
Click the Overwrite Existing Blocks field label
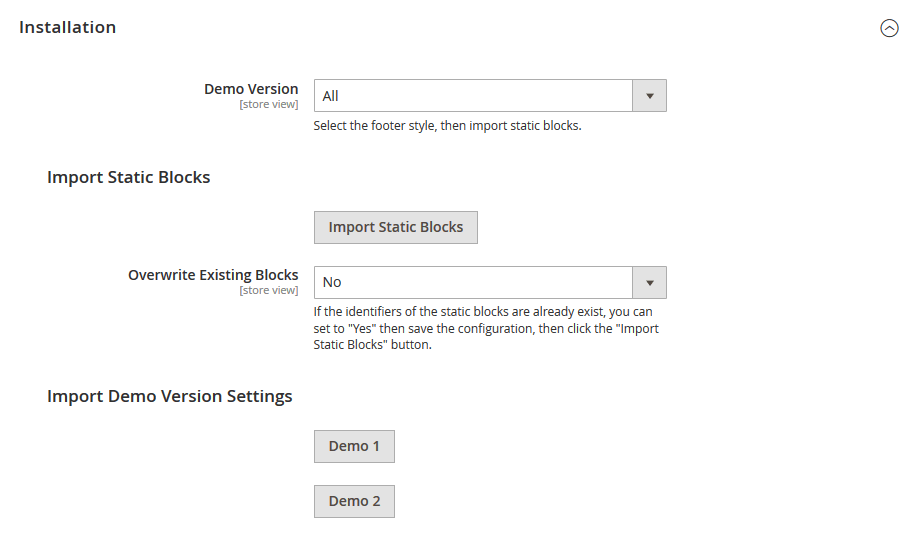pyautogui.click(x=213, y=275)
